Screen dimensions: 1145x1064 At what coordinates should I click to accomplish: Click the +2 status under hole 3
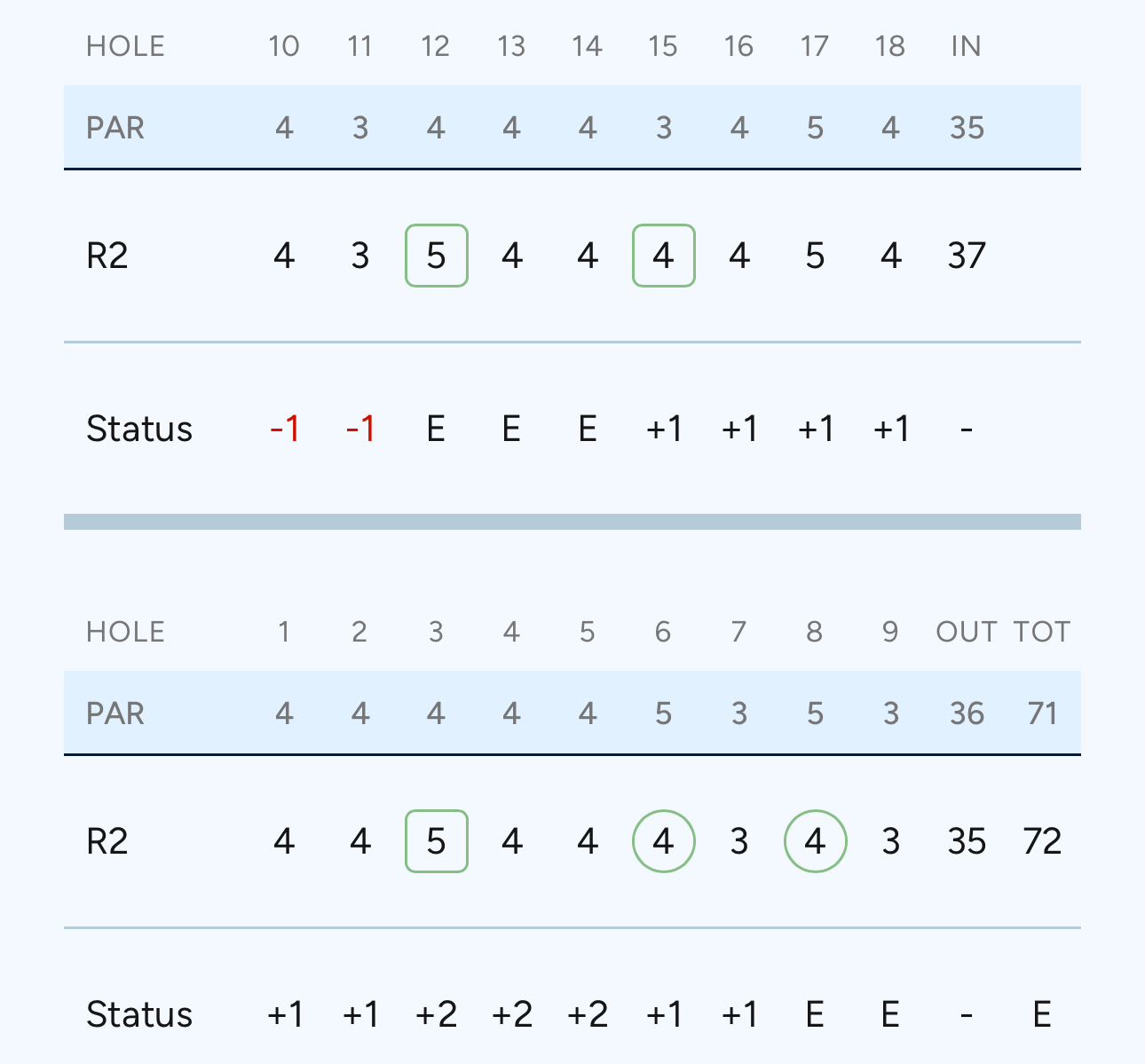pyautogui.click(x=436, y=1015)
